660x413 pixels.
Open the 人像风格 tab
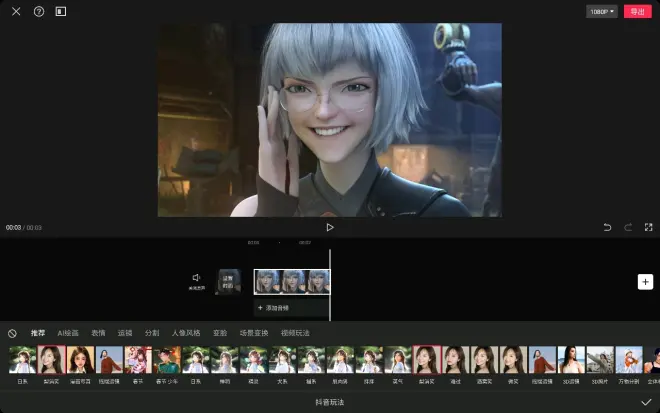186,333
